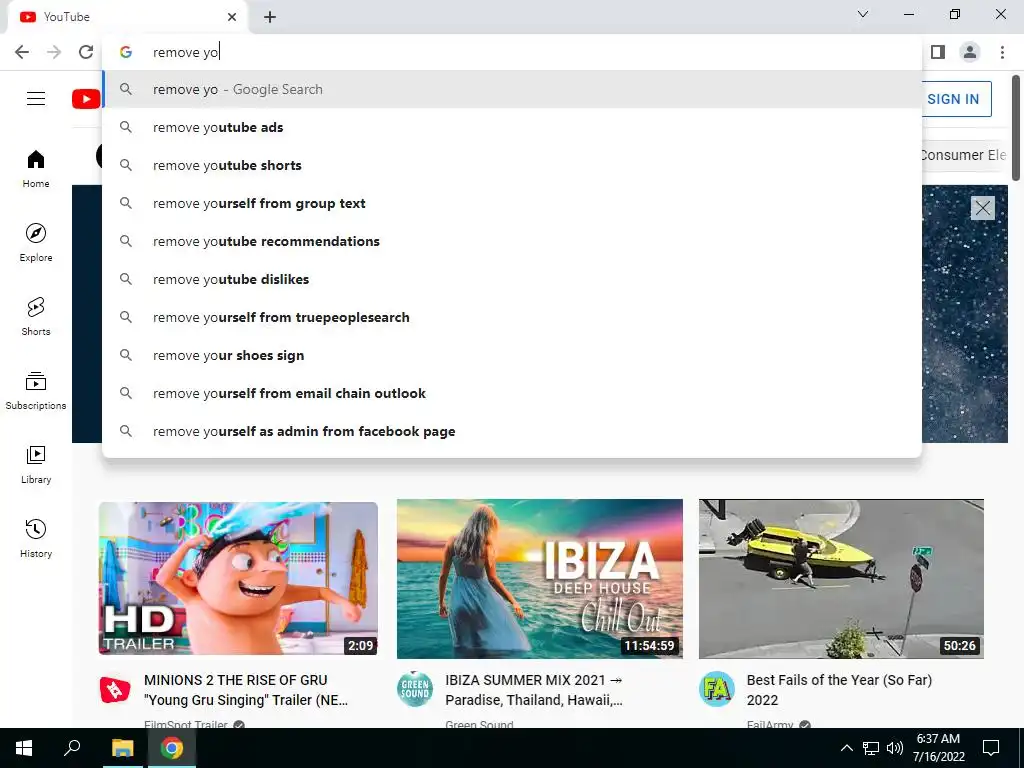The height and width of the screenshot is (768, 1024).
Task: Open the Best Fails video thumbnail
Action: point(841,579)
